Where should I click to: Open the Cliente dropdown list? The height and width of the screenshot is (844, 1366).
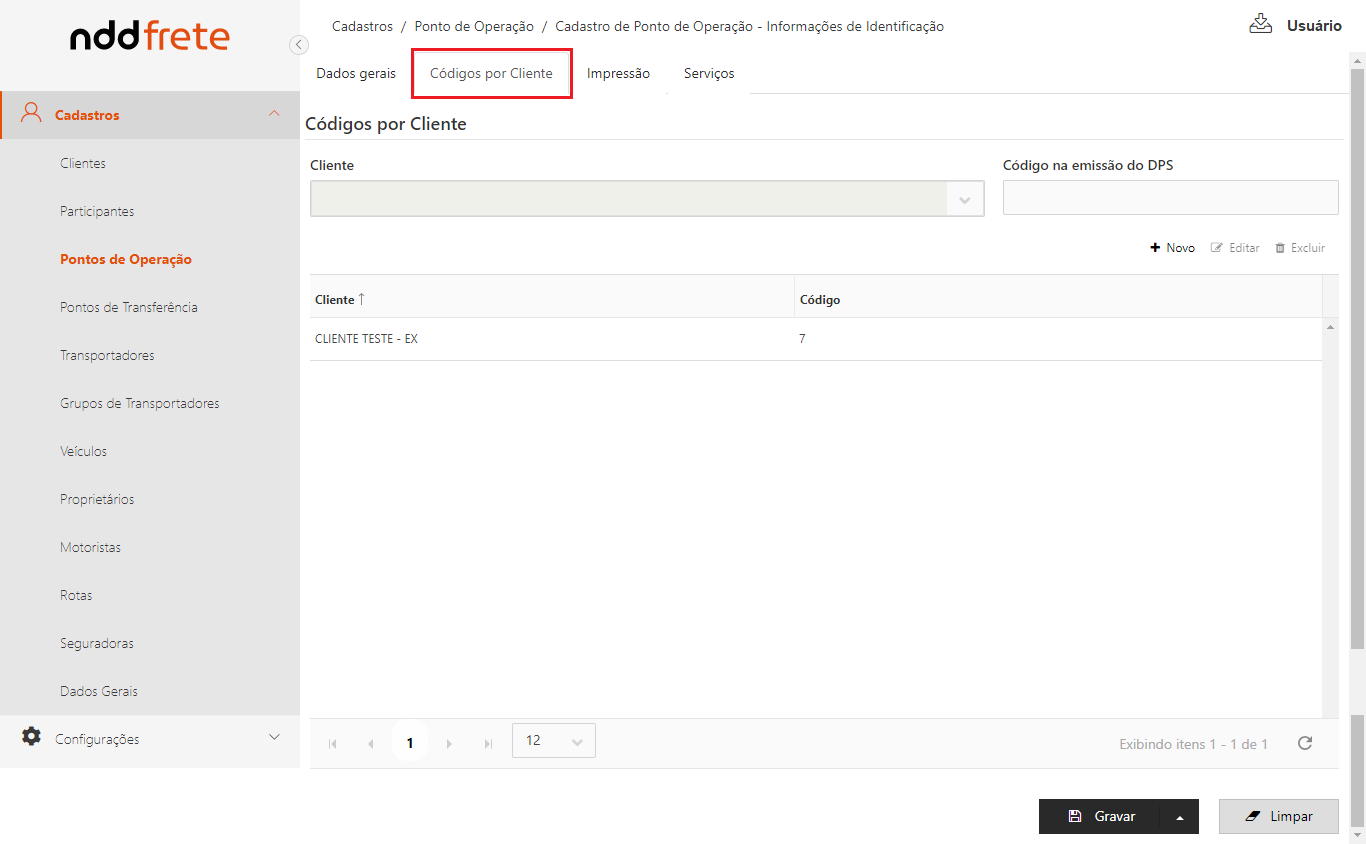pyautogui.click(x=964, y=199)
